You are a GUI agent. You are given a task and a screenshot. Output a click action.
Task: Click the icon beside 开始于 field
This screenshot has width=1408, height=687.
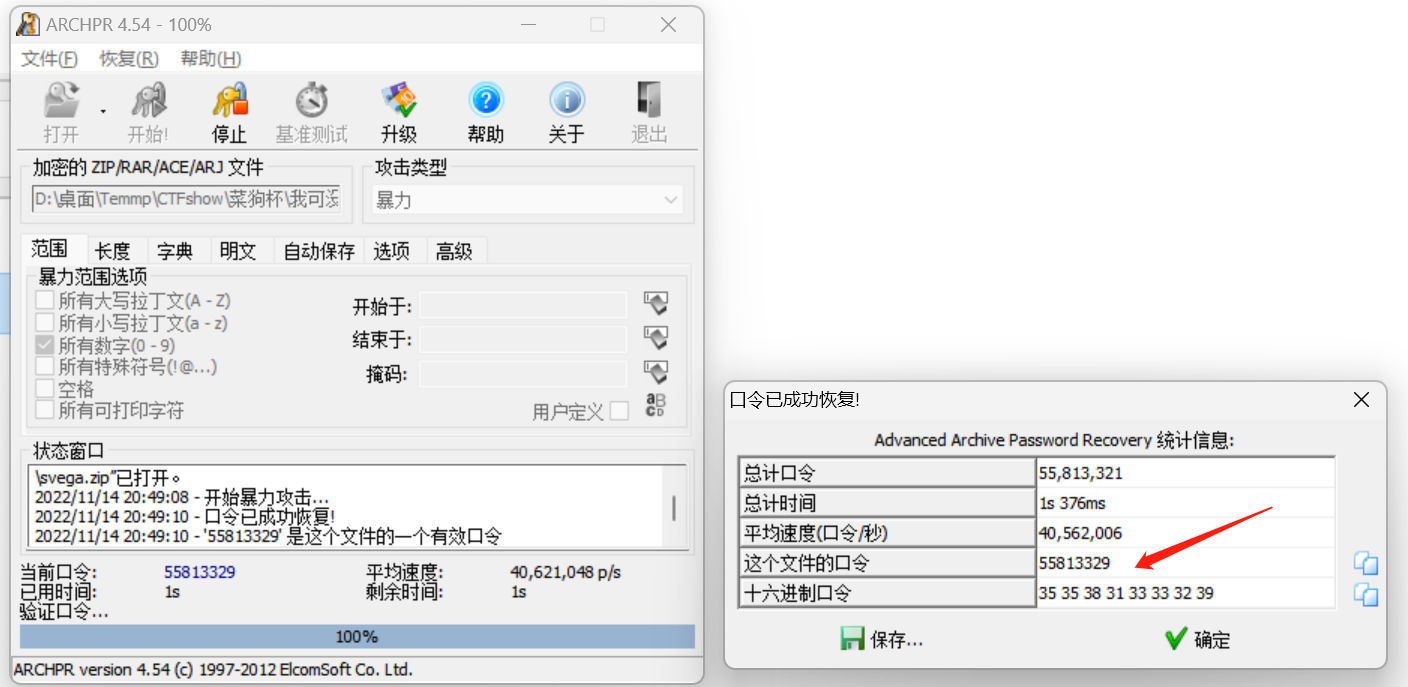(656, 303)
